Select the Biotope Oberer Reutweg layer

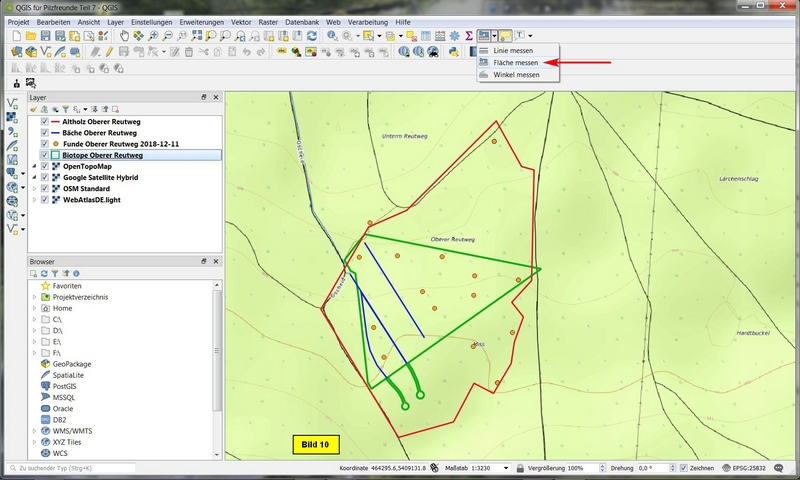click(103, 155)
